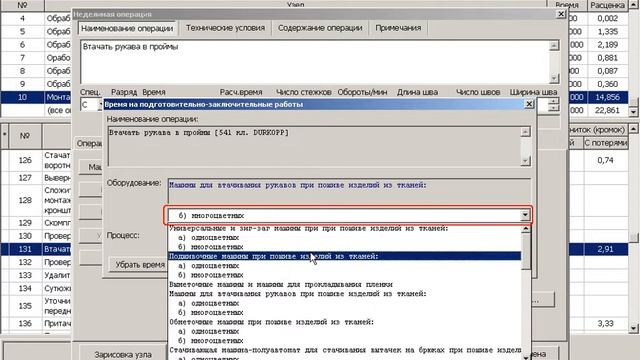Select Выметочные машины и машины для прокладывания пленки
The height and width of the screenshot is (360, 640).
344,284
